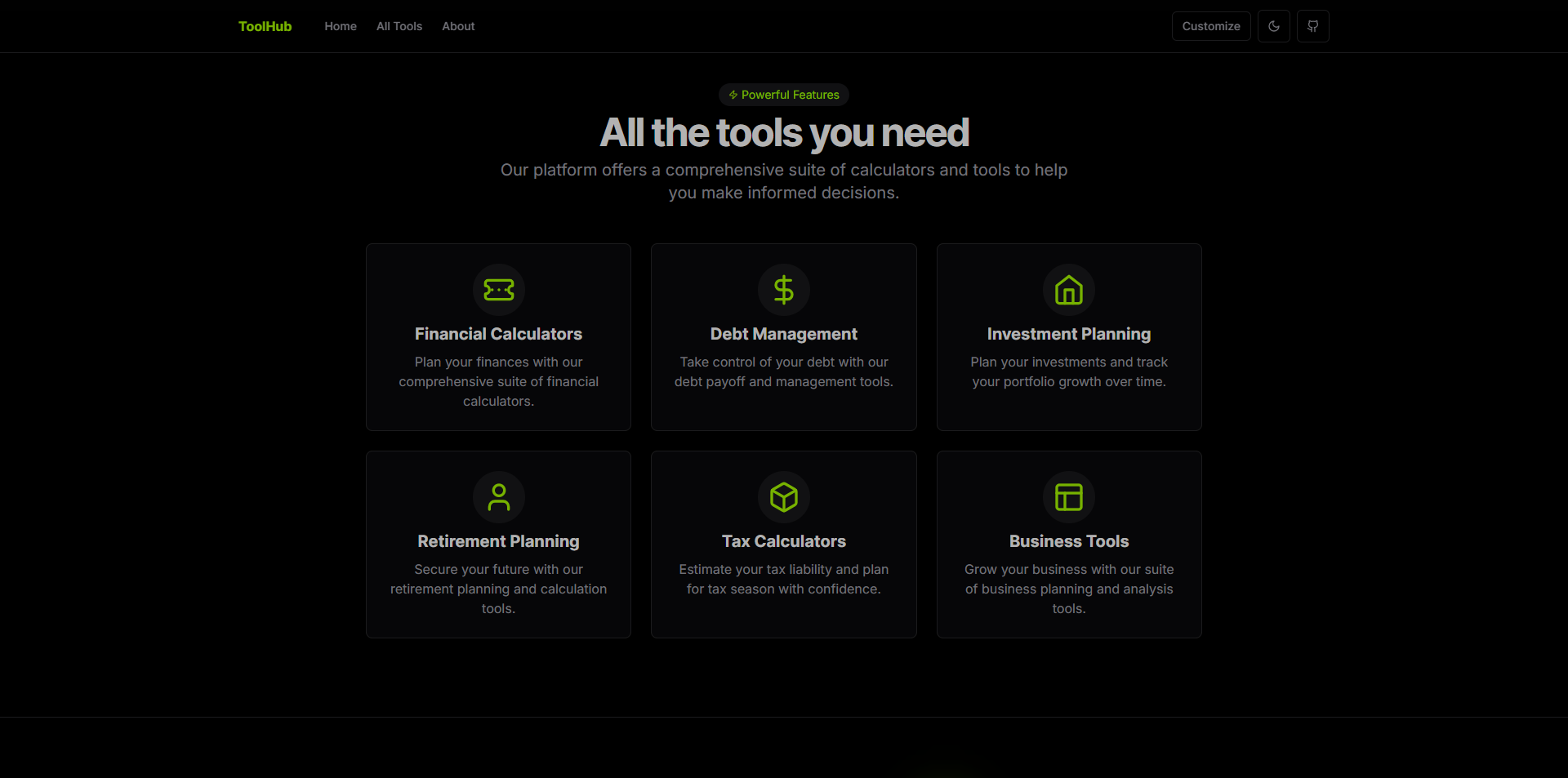The width and height of the screenshot is (1568, 778).
Task: Click the lightning bolt in Powerful Features badge
Action: (x=733, y=94)
